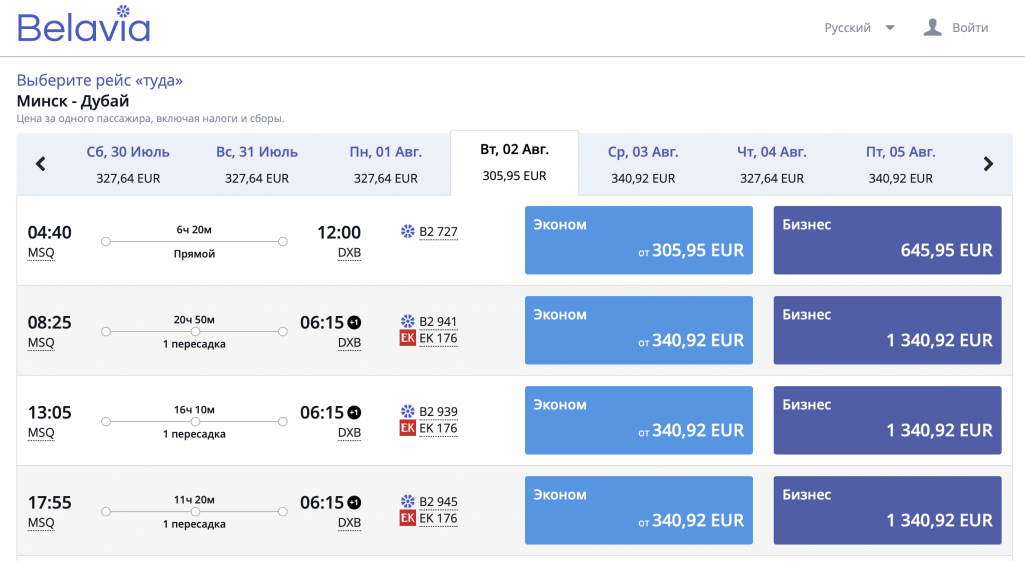Open EK 176 details in 08:25 row

[x=438, y=338]
